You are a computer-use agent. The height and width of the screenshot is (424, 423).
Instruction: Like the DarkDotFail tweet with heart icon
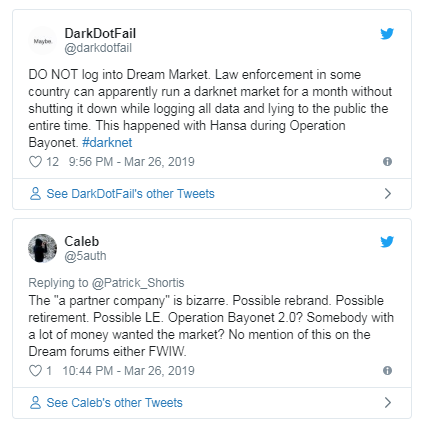click(35, 162)
